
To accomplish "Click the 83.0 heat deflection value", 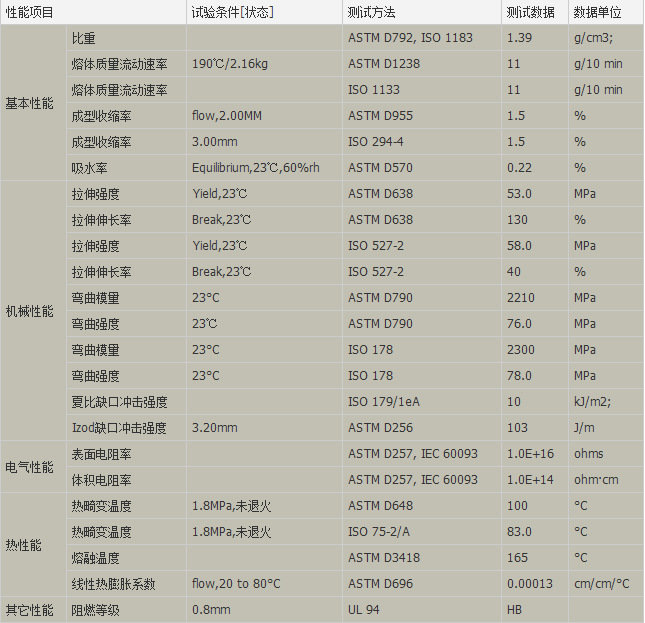I will (535, 532).
